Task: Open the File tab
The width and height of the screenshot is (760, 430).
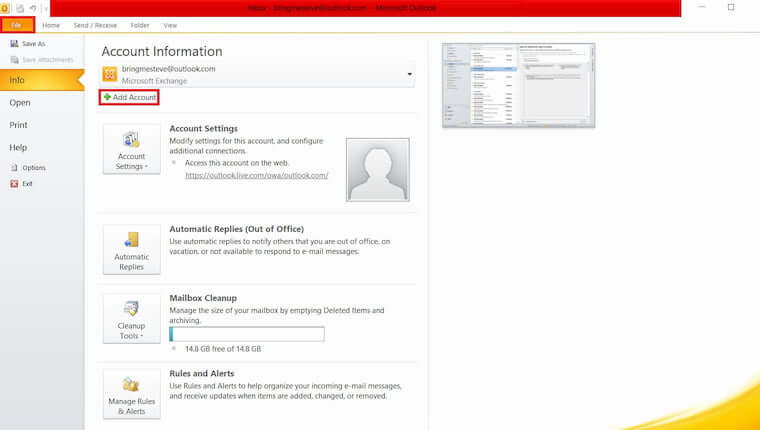Action: coord(17,25)
